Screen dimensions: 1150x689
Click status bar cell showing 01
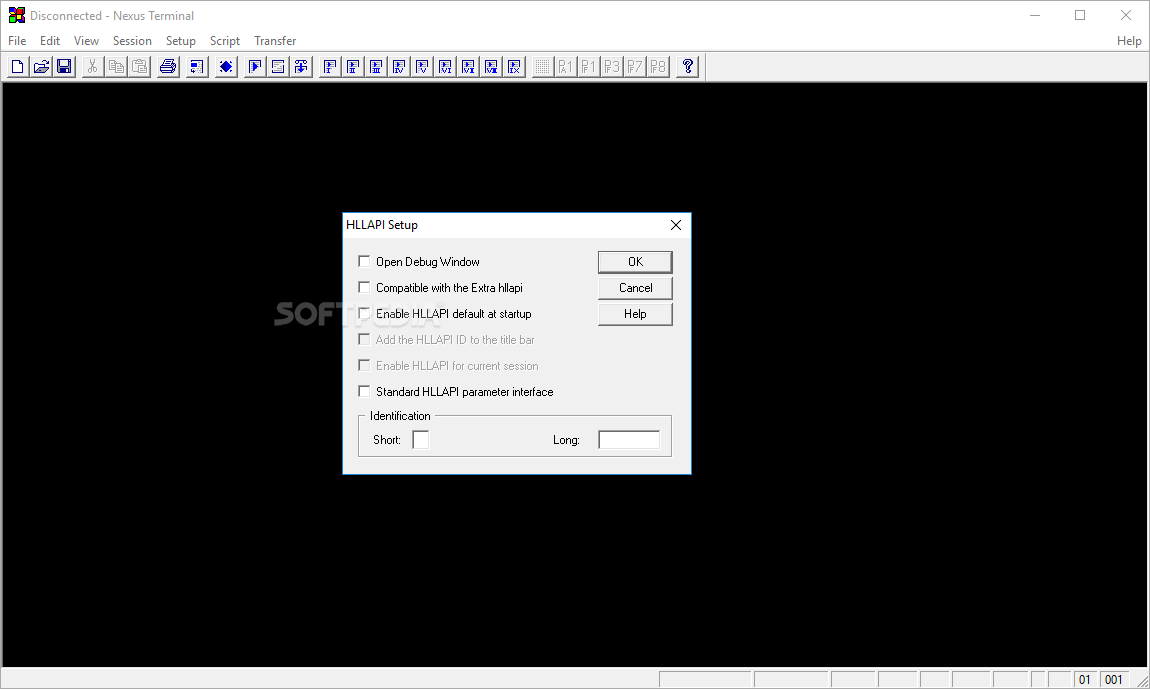pyautogui.click(x=1085, y=679)
